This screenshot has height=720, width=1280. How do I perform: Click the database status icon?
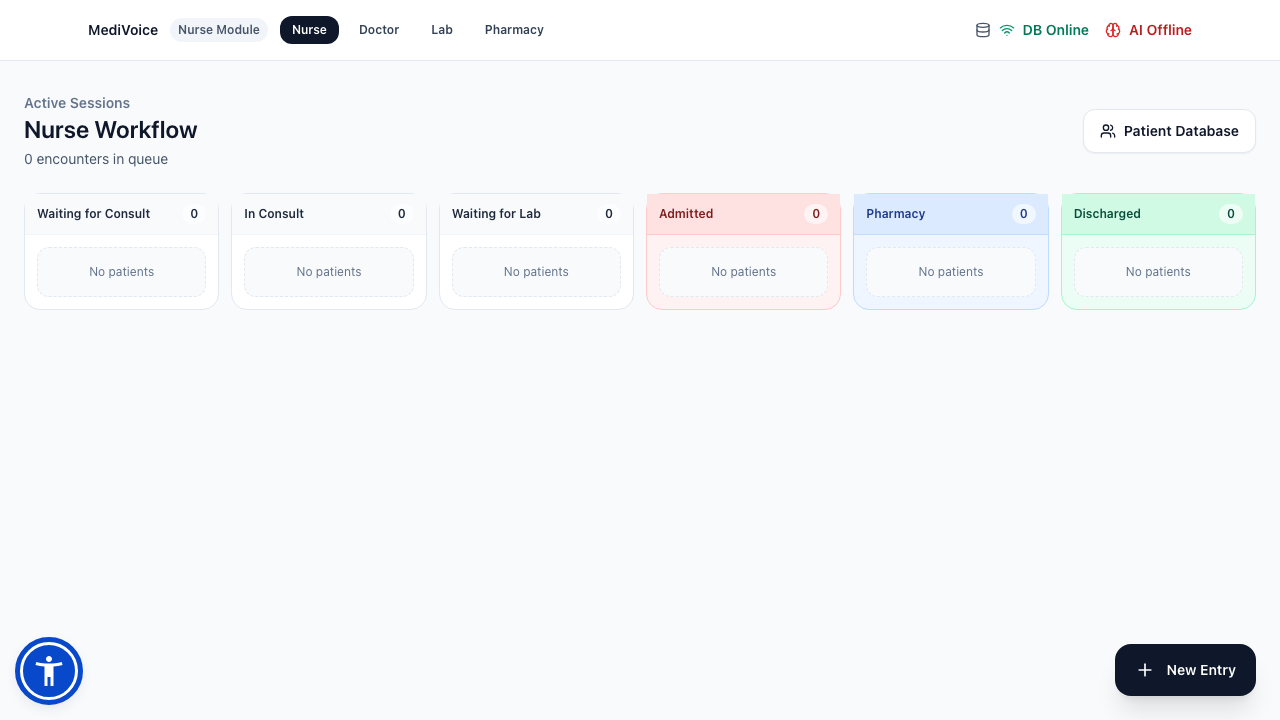click(x=983, y=30)
